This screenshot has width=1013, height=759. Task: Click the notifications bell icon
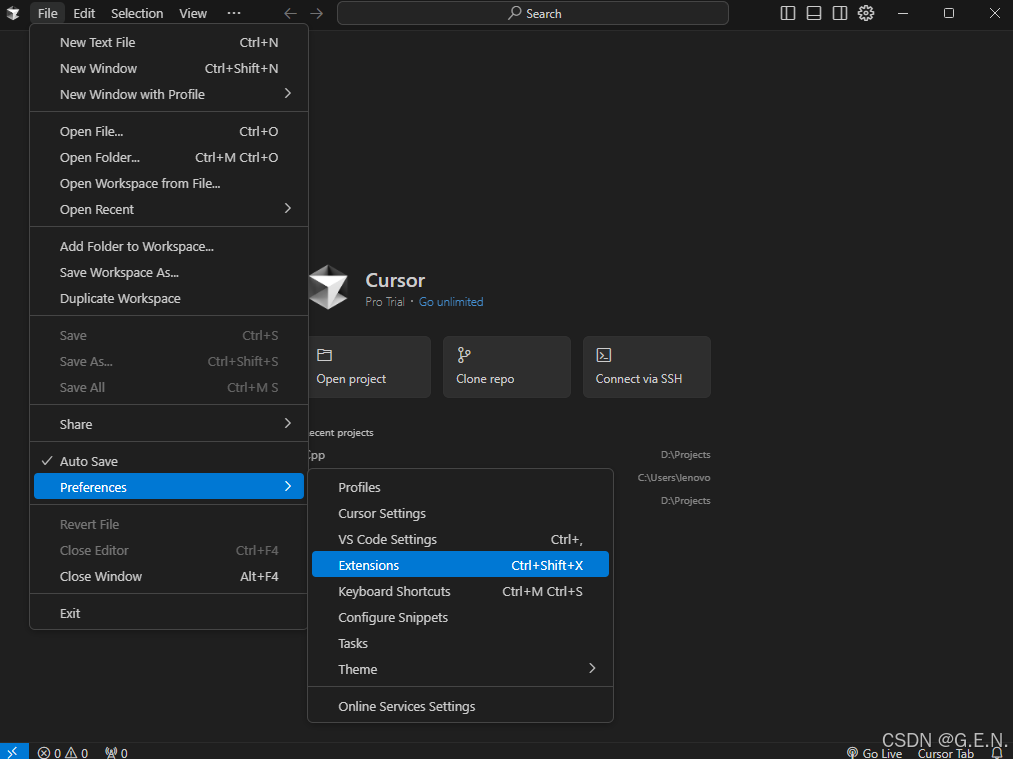pyautogui.click(x=996, y=753)
